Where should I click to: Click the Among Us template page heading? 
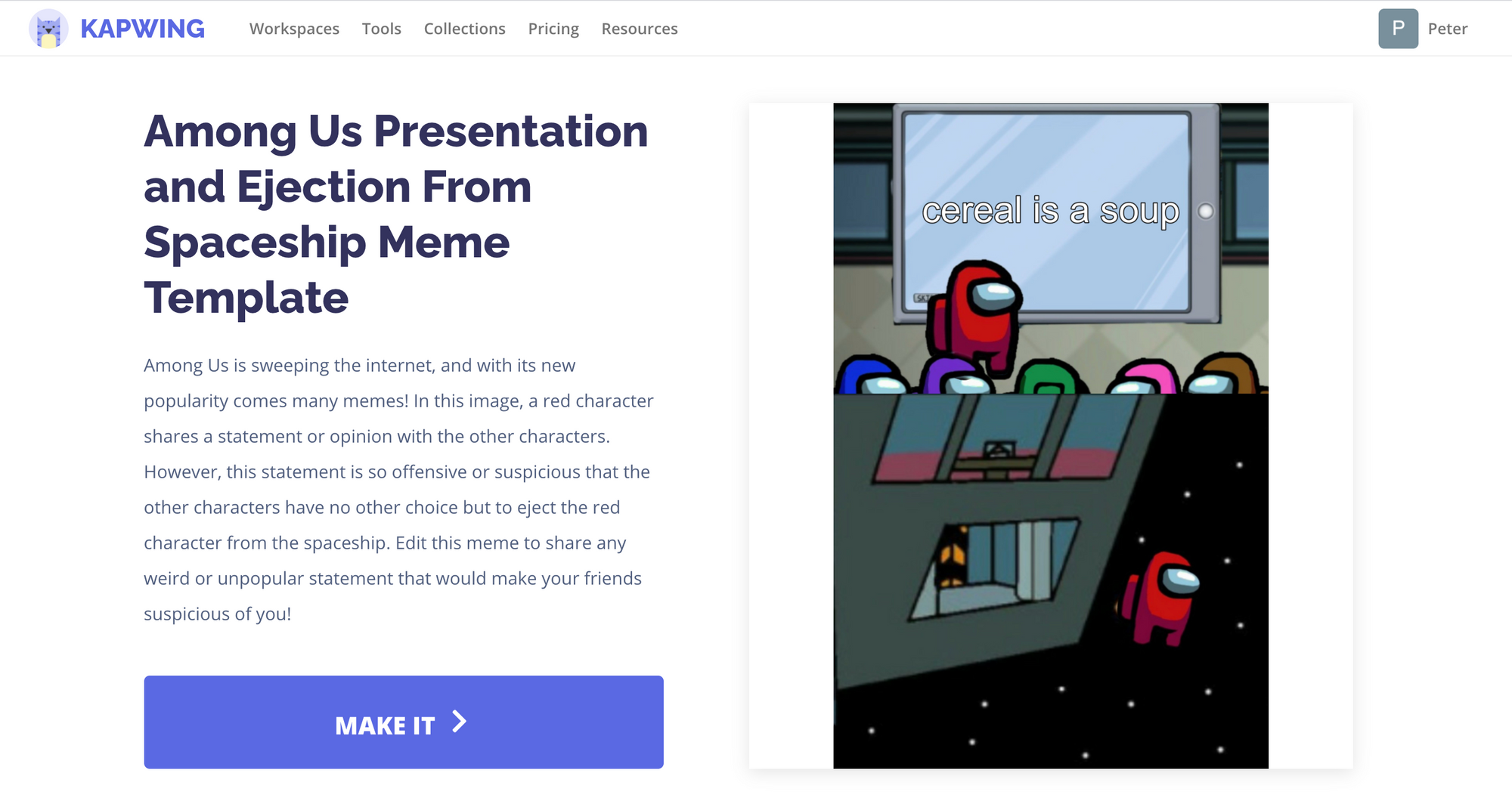point(396,214)
